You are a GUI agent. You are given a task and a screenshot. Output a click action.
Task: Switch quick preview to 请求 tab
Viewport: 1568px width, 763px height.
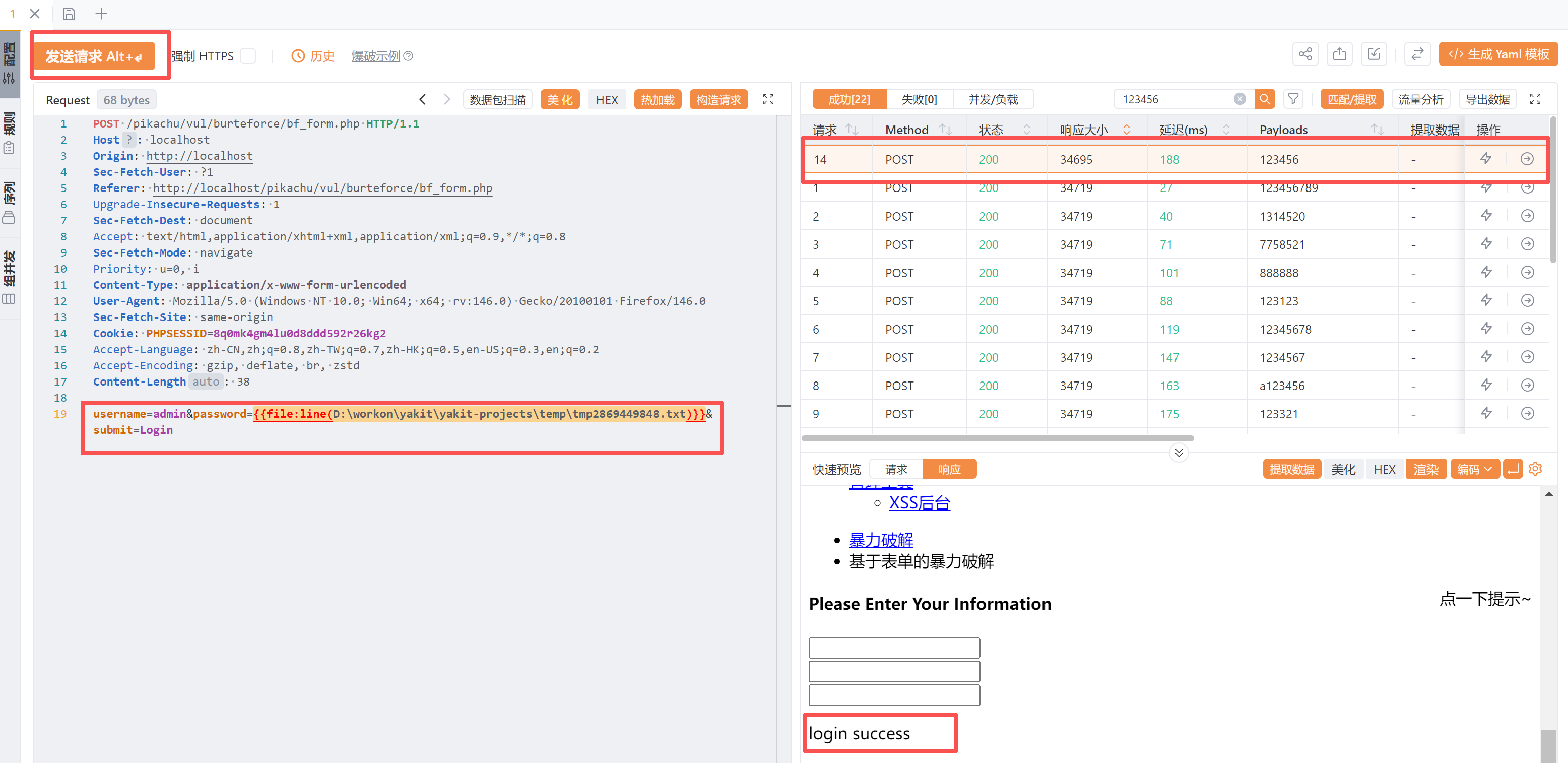tap(895, 469)
